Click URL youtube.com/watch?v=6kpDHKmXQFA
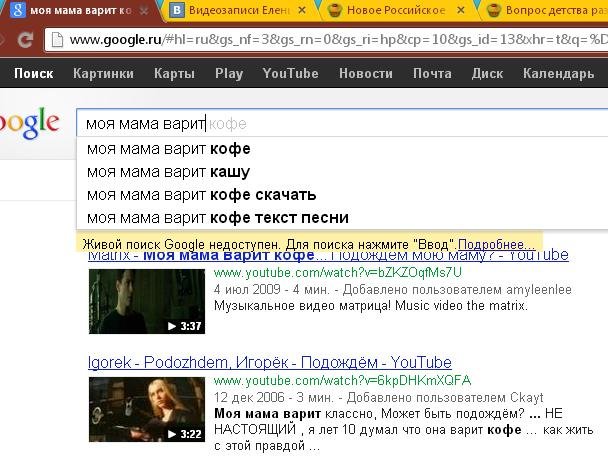 342,380
